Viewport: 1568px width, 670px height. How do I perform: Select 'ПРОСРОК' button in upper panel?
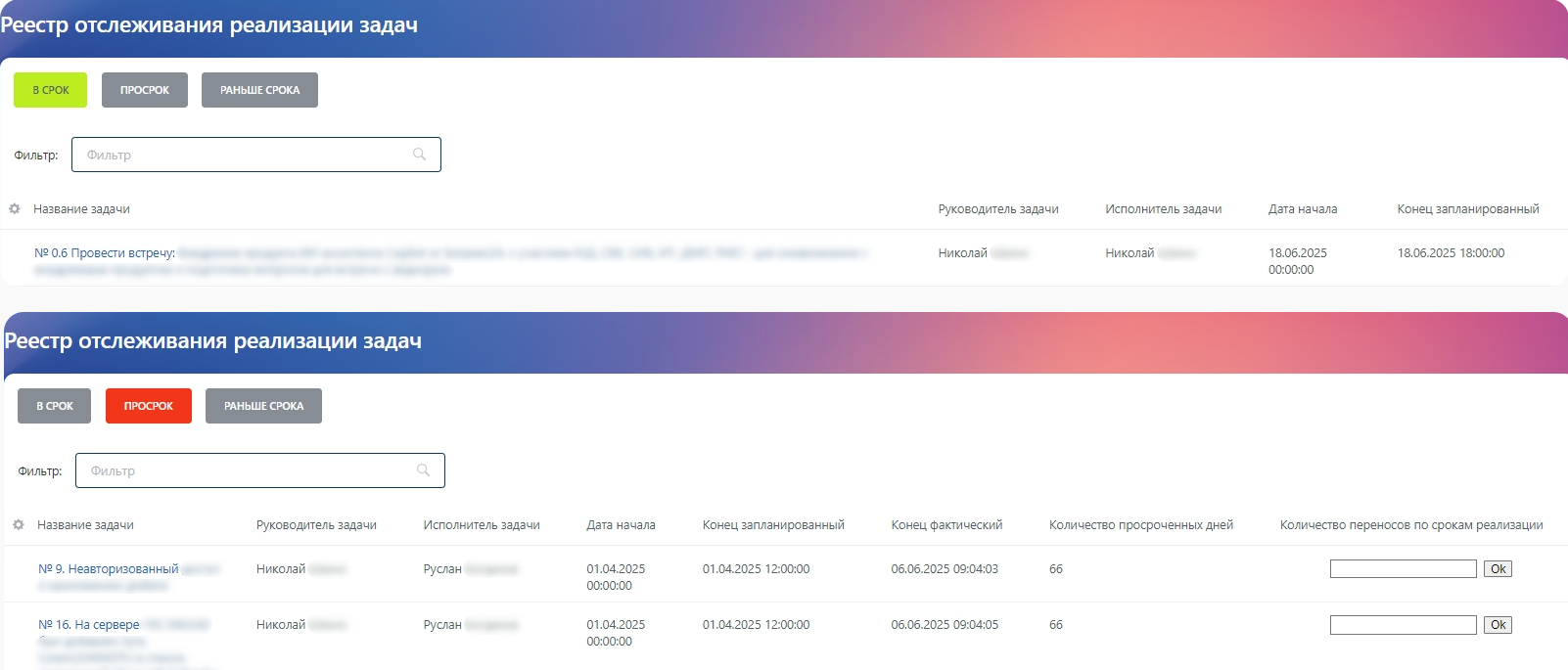click(145, 90)
